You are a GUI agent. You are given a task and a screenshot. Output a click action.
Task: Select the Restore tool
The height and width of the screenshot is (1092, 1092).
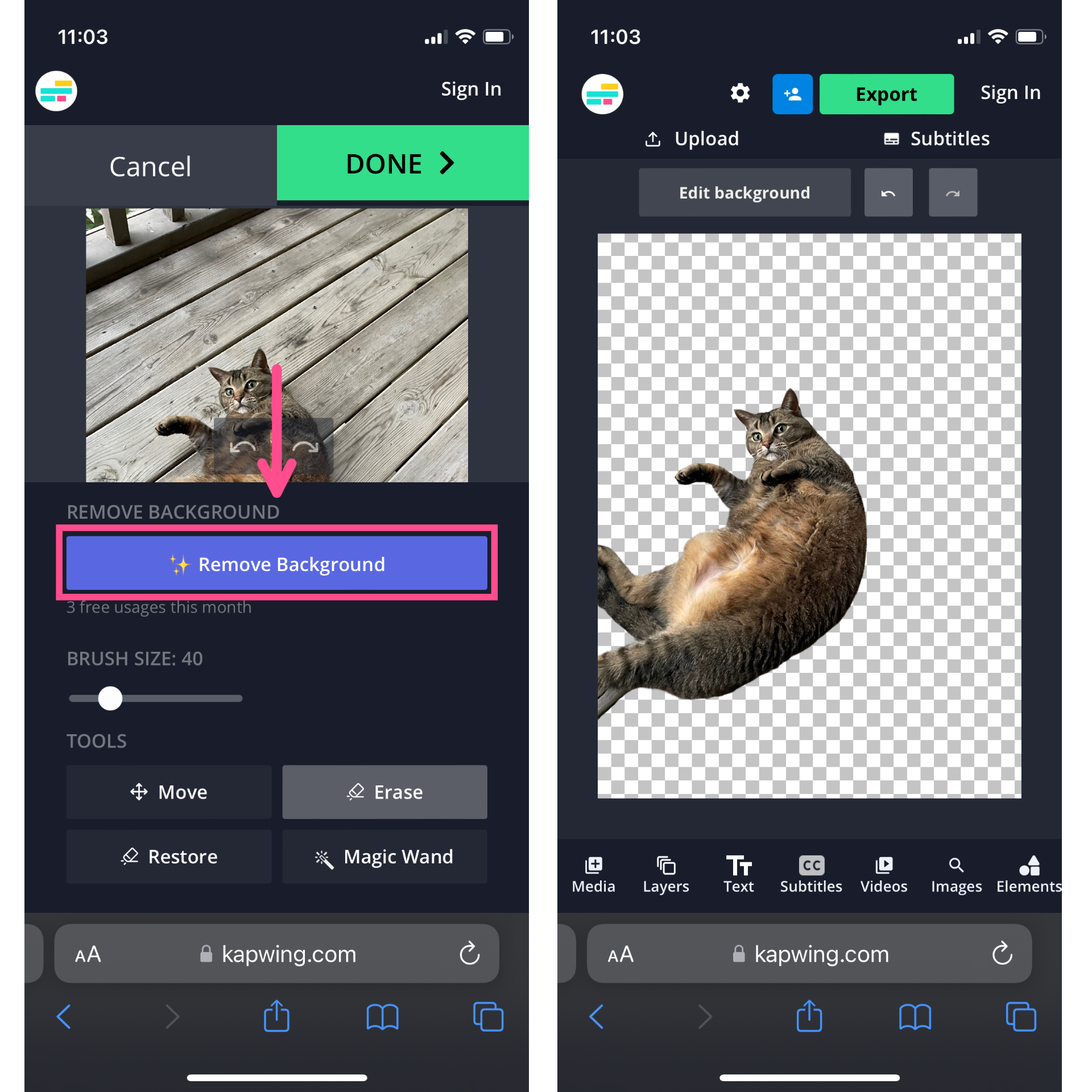169,856
